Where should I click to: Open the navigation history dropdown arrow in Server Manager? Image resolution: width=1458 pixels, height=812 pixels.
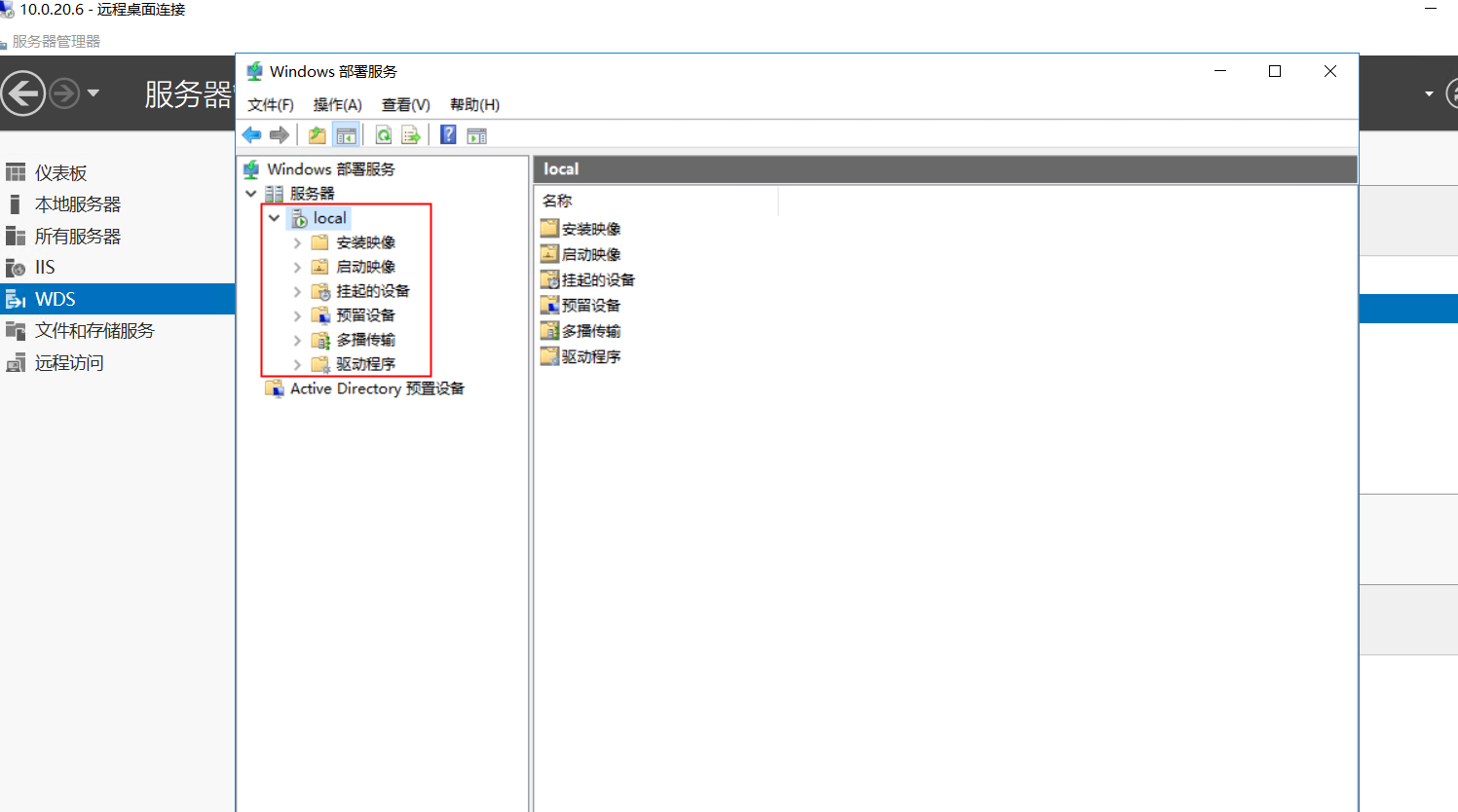(x=93, y=93)
